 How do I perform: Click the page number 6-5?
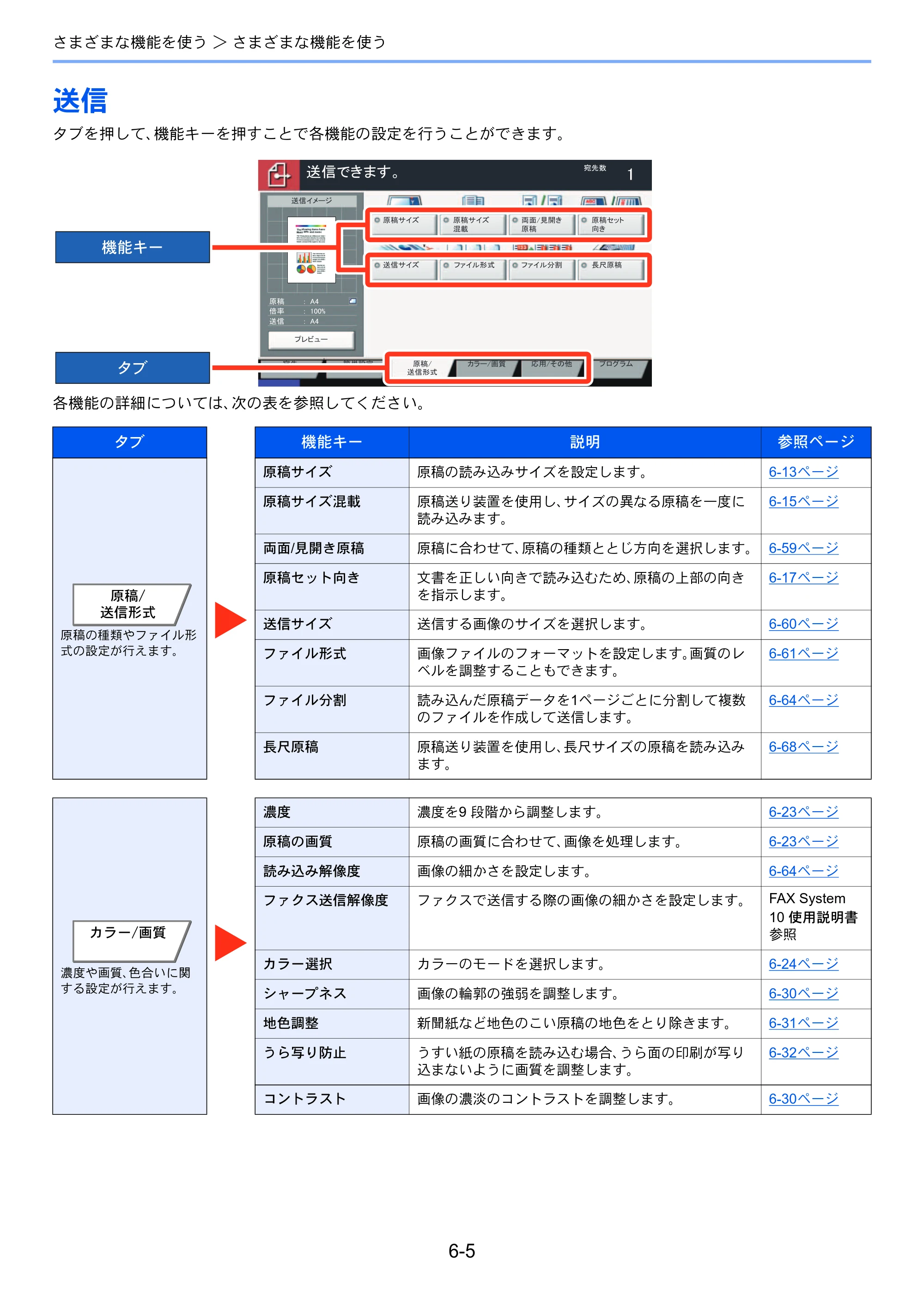tap(462, 1251)
